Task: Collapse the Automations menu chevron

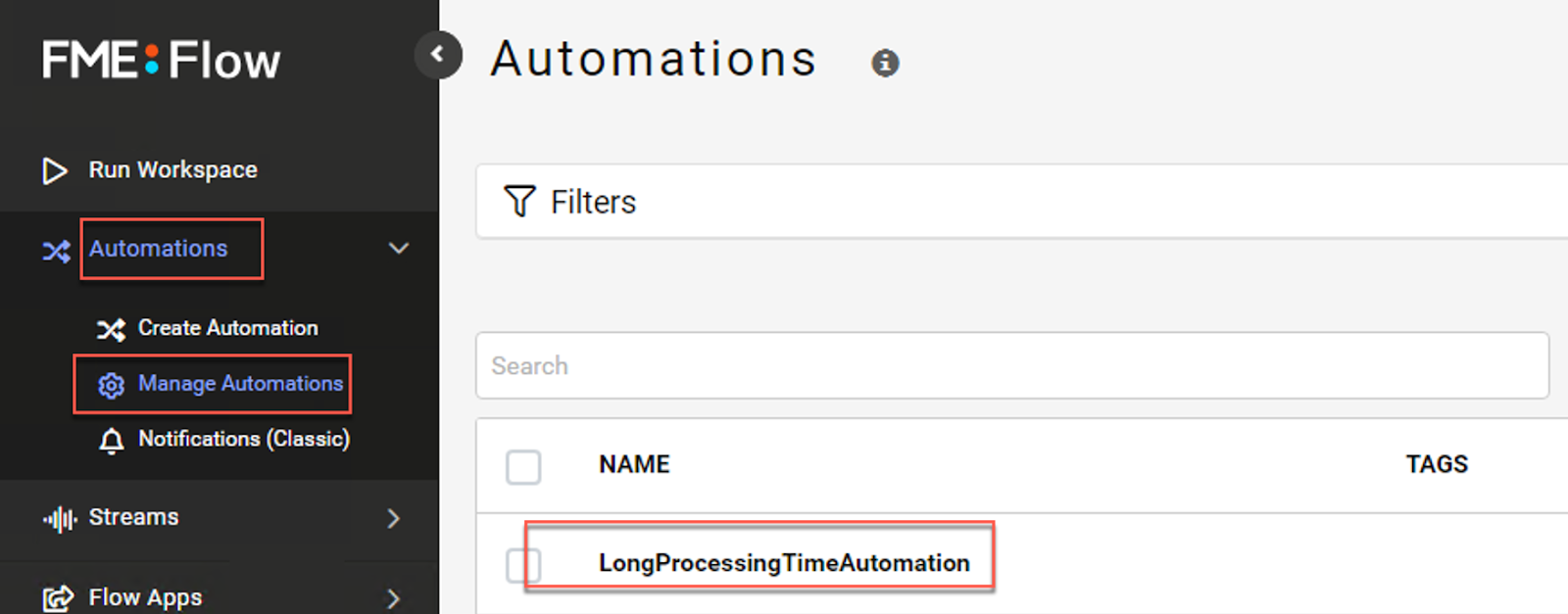Action: tap(398, 249)
